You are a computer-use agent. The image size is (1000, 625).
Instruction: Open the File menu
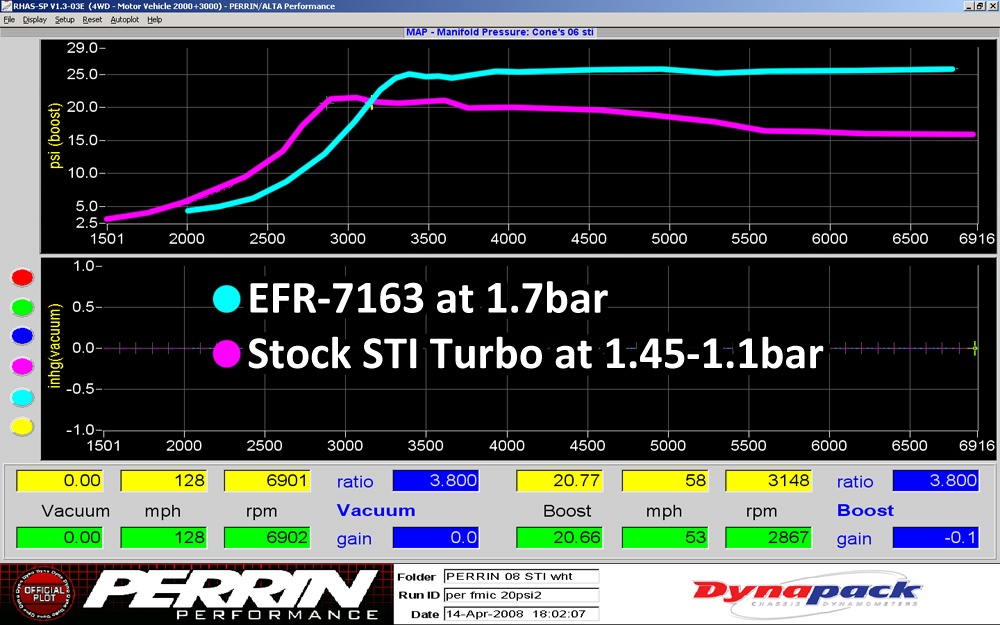pyautogui.click(x=9, y=20)
